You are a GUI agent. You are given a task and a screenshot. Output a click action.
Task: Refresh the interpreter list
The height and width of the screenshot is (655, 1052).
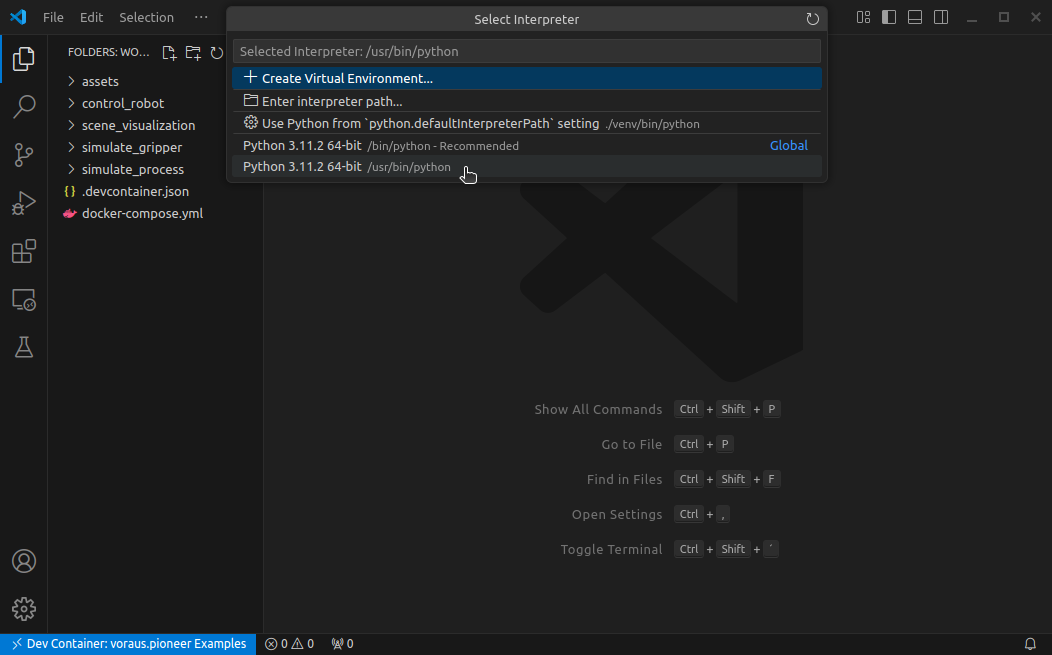coord(812,19)
